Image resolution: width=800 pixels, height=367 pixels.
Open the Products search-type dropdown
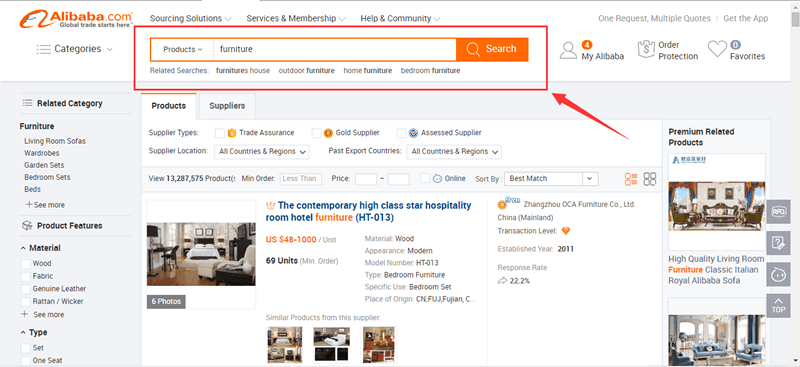tap(183, 50)
